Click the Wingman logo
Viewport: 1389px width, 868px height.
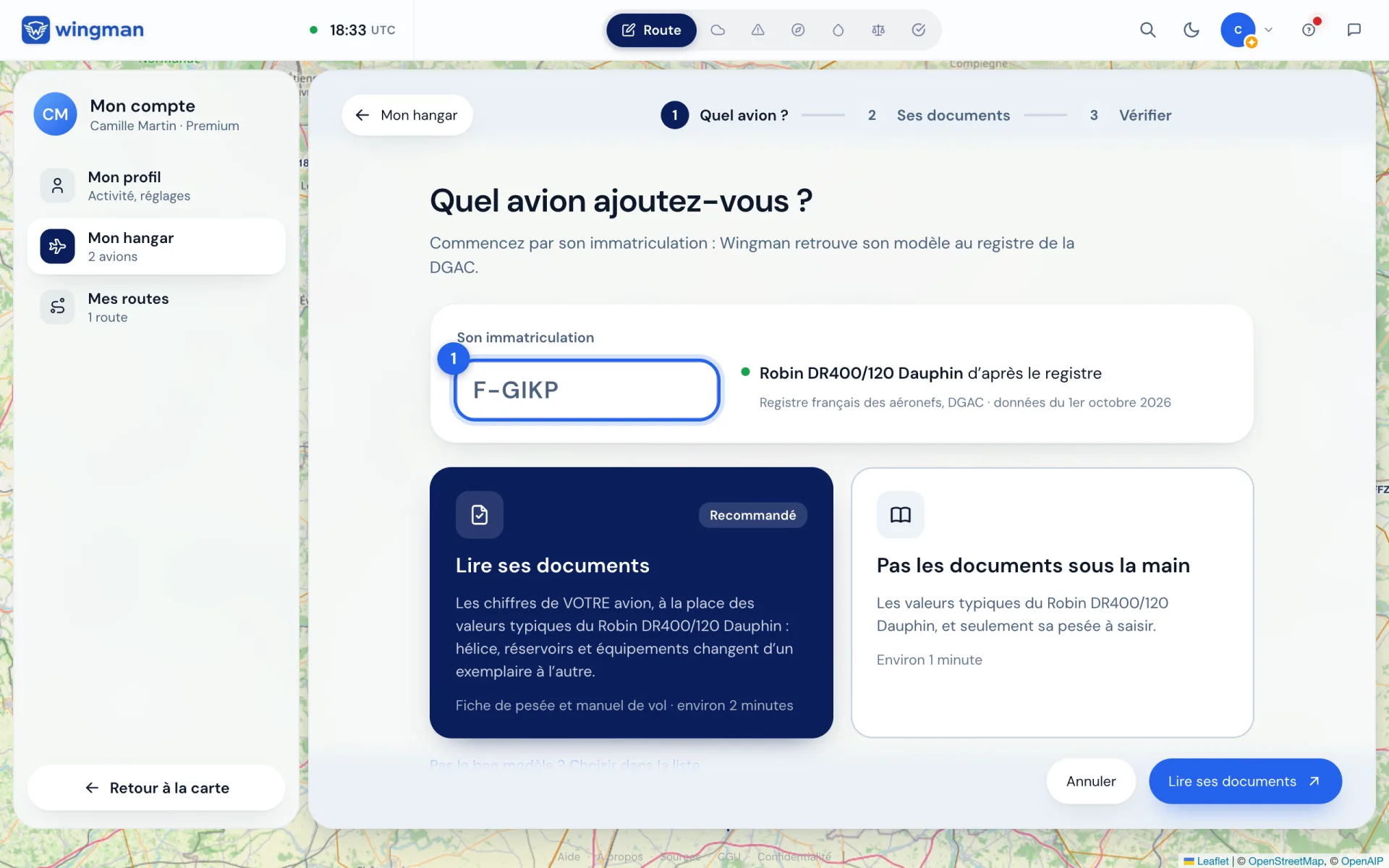click(82, 30)
